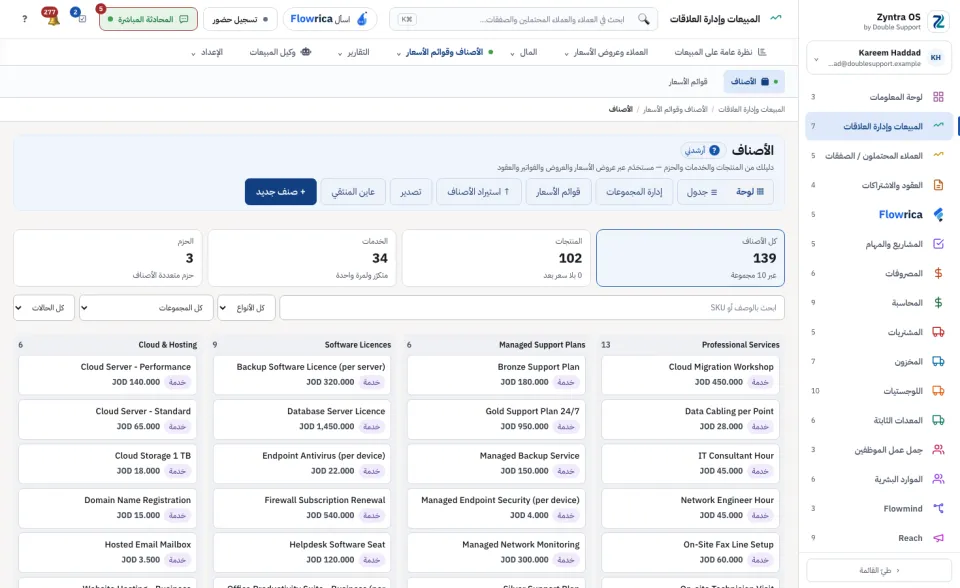The width and height of the screenshot is (960, 588).
Task: Click import items button (استيراد الأصناف)
Action: [479, 192]
